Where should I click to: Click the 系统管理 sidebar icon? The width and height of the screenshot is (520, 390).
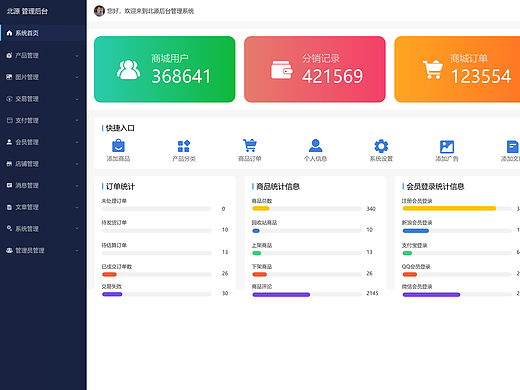(9, 228)
